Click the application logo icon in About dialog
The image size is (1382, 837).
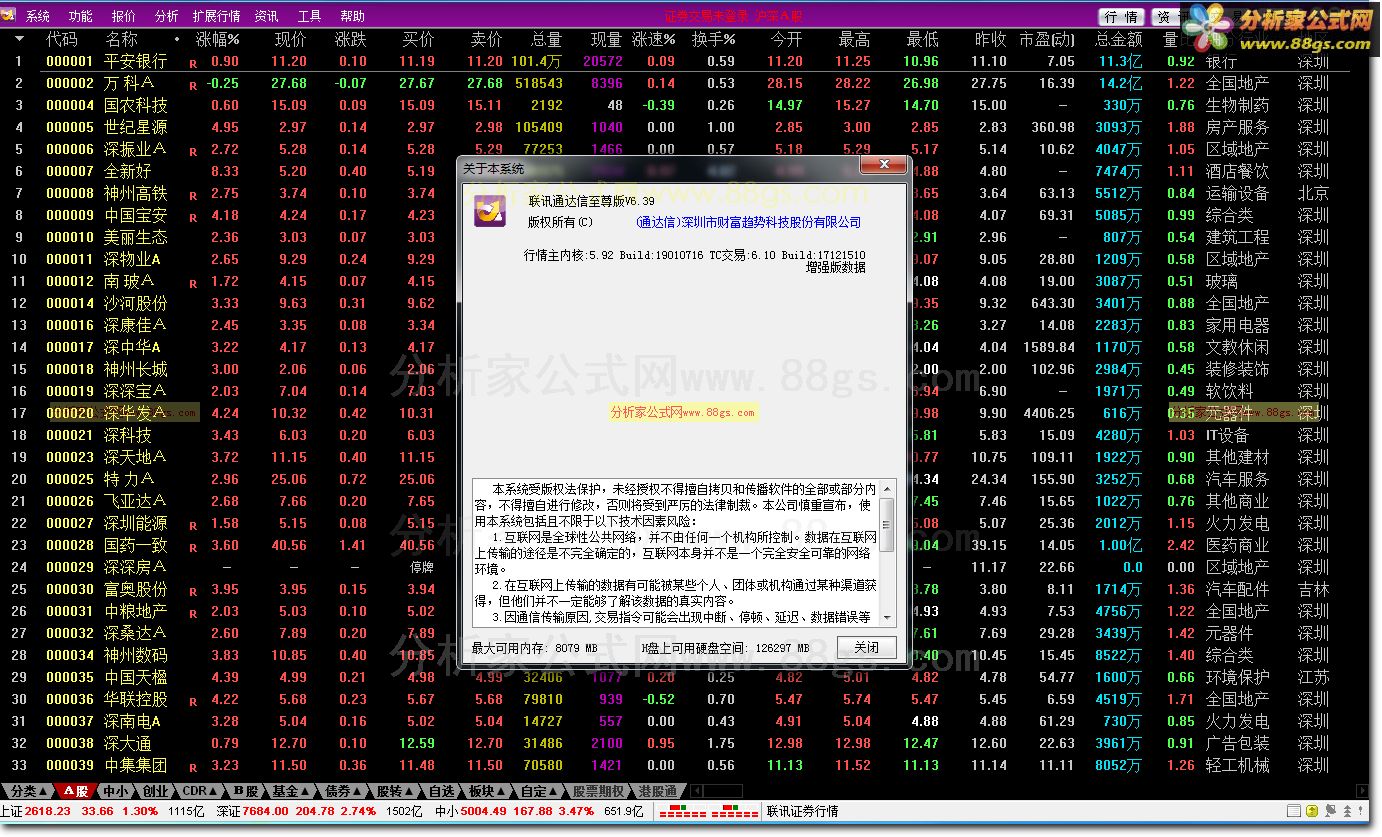pyautogui.click(x=490, y=211)
